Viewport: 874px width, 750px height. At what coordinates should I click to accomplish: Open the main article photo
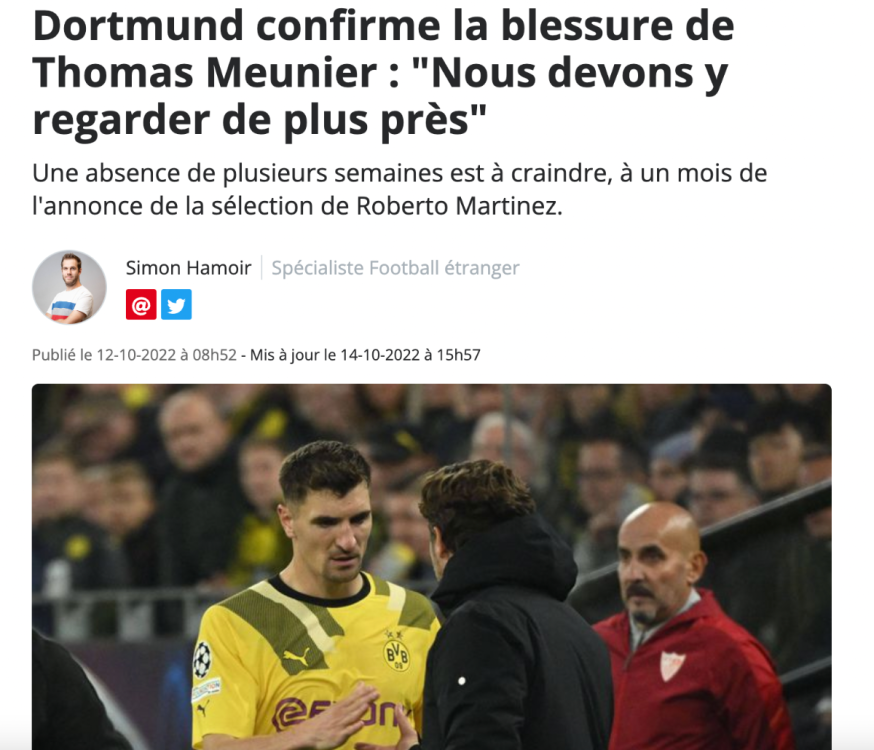pyautogui.click(x=431, y=567)
